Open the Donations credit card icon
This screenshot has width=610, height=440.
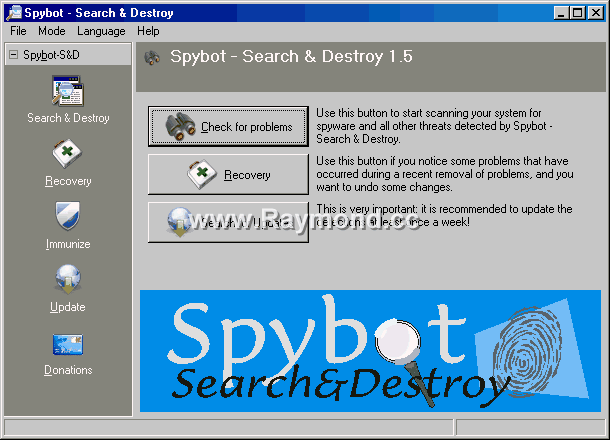68,344
